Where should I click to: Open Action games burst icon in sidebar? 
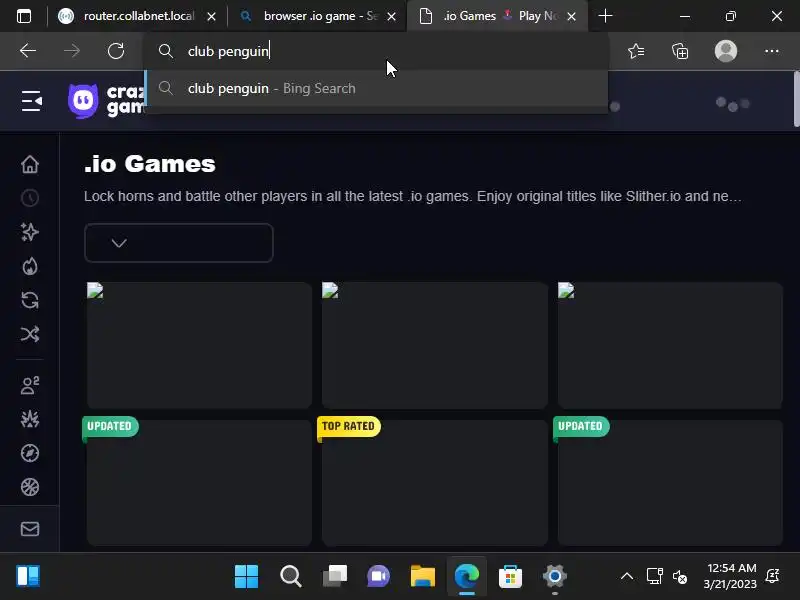pos(30,419)
